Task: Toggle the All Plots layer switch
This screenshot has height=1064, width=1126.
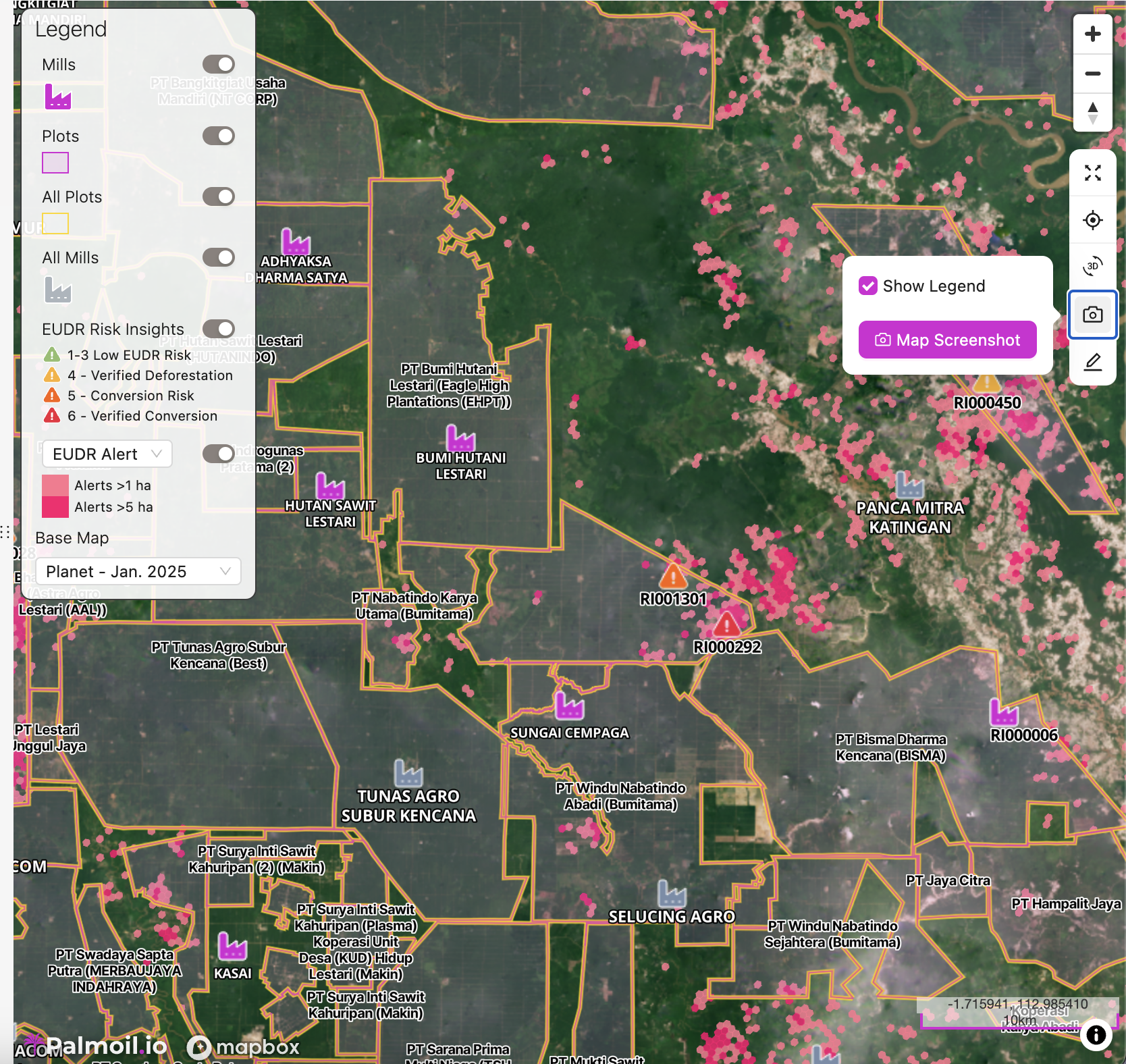Action: tap(219, 196)
